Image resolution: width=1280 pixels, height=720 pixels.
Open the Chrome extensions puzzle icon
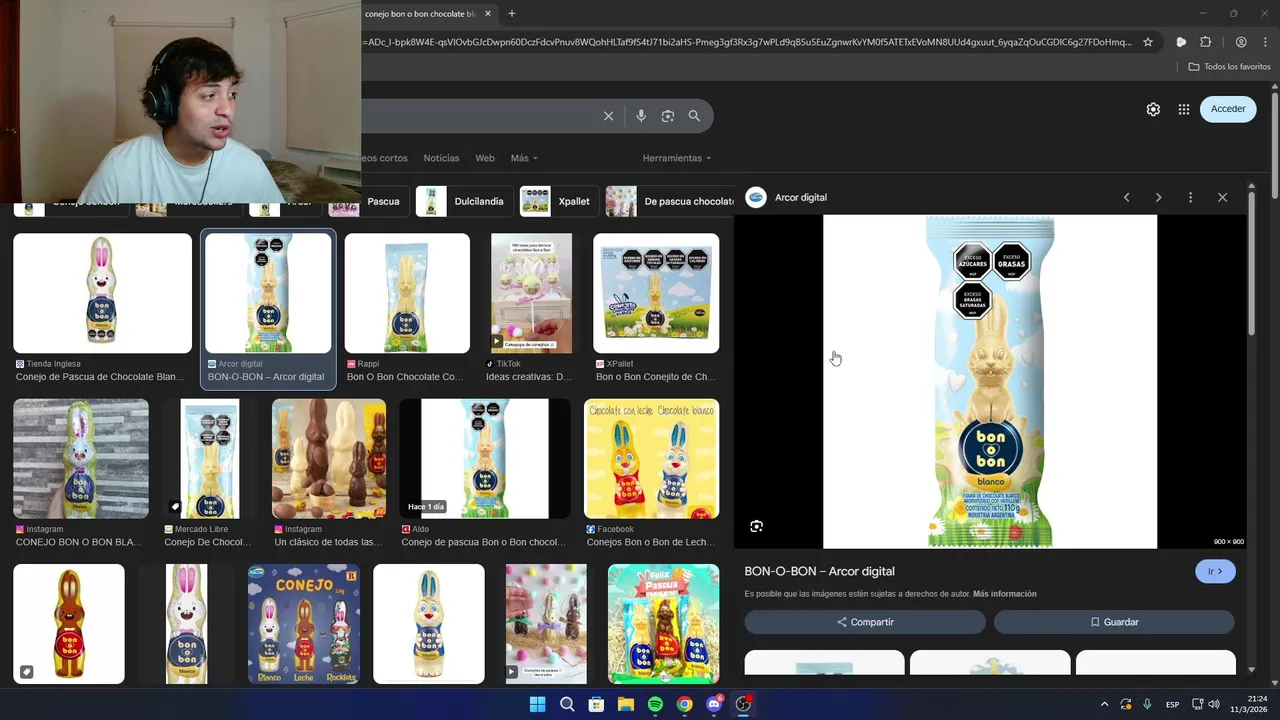click(x=1206, y=42)
